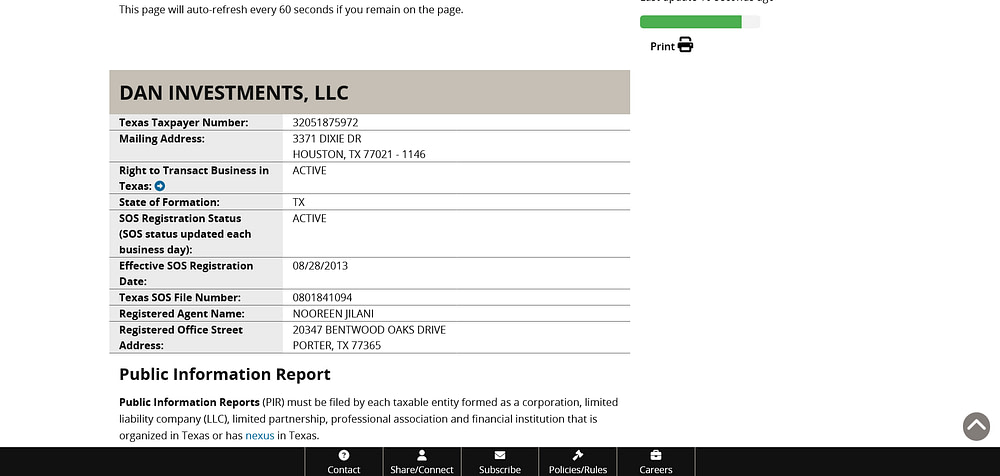Click ACTIVE value for Right to Transact Business
The height and width of the screenshot is (476, 1000).
tap(309, 170)
